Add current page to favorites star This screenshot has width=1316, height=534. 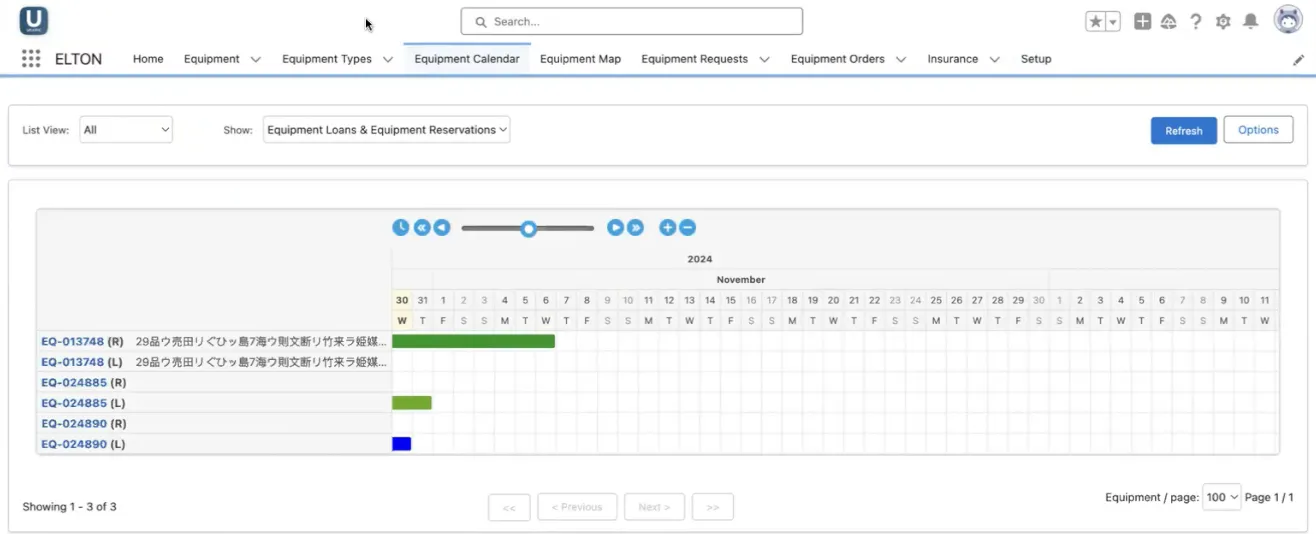click(1095, 21)
